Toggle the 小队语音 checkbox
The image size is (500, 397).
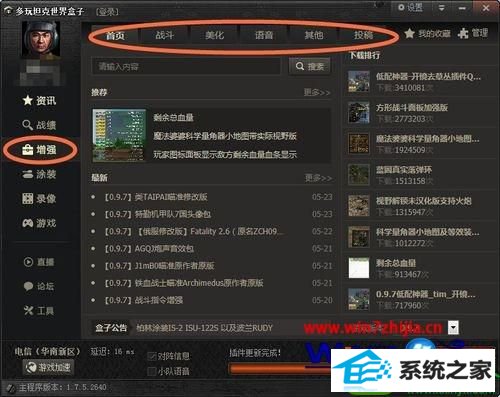pyautogui.click(x=152, y=371)
